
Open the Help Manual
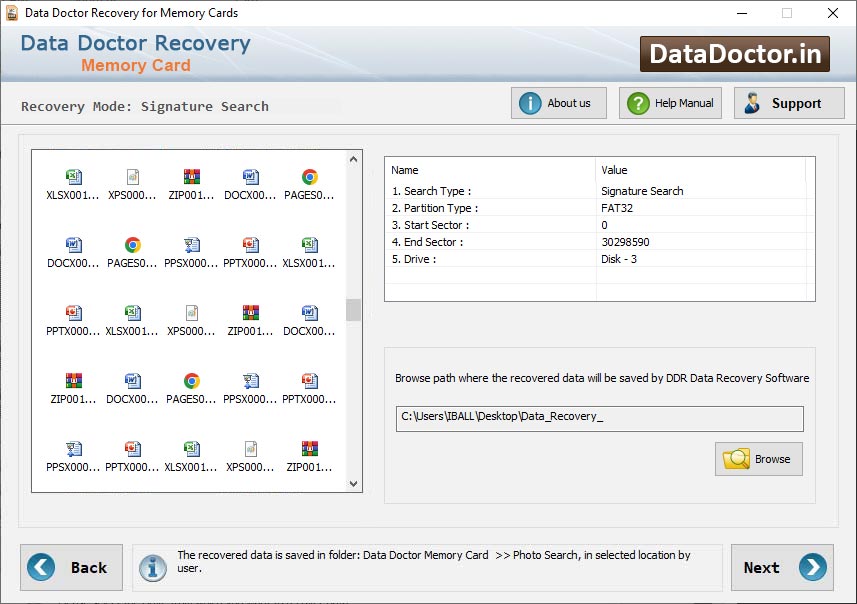pos(669,102)
